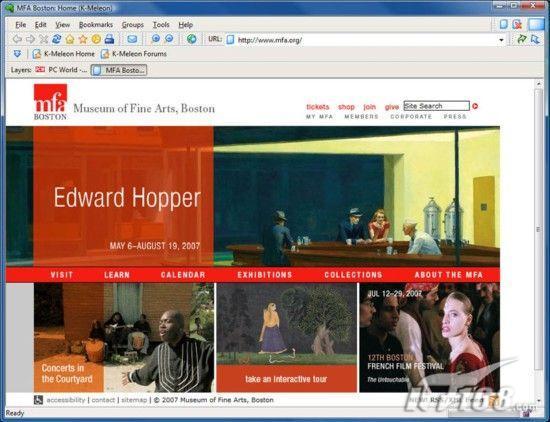This screenshot has height=422, width=550.
Task: Expand the URL history dropdown arrow
Action: tap(501, 40)
